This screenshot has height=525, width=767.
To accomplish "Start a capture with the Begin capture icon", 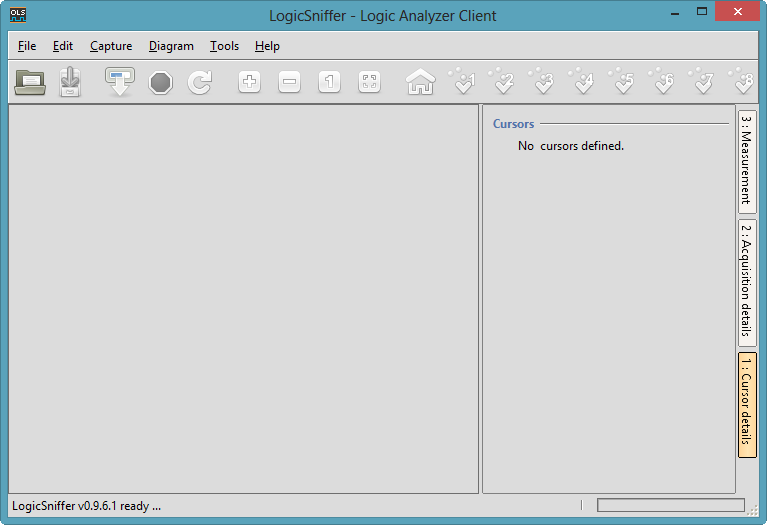I will tap(120, 82).
